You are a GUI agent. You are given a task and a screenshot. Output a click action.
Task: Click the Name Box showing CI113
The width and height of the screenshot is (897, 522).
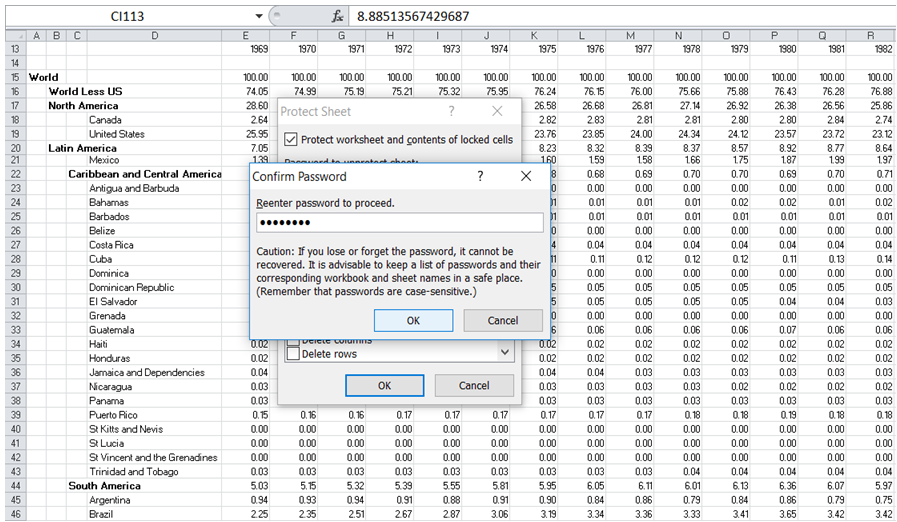pos(128,16)
